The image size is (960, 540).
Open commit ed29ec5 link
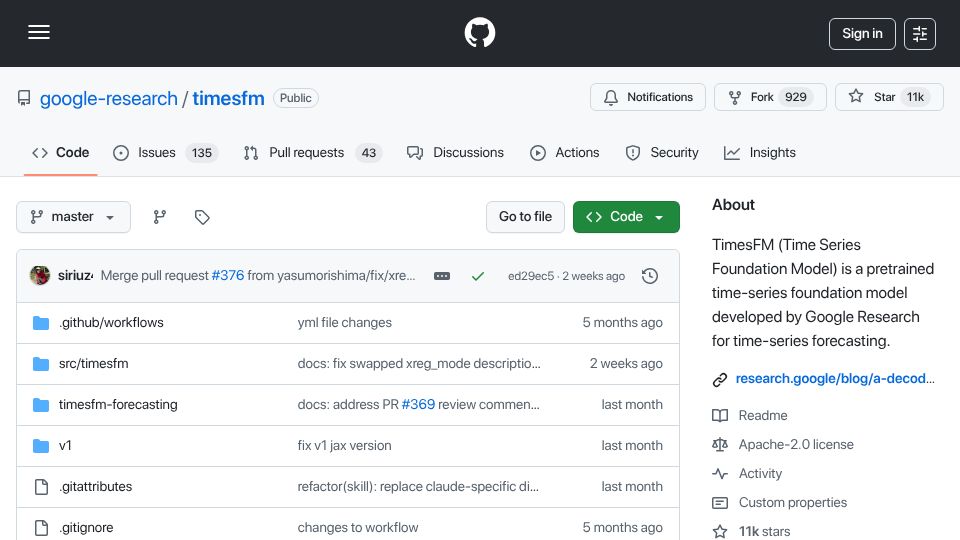pos(531,276)
